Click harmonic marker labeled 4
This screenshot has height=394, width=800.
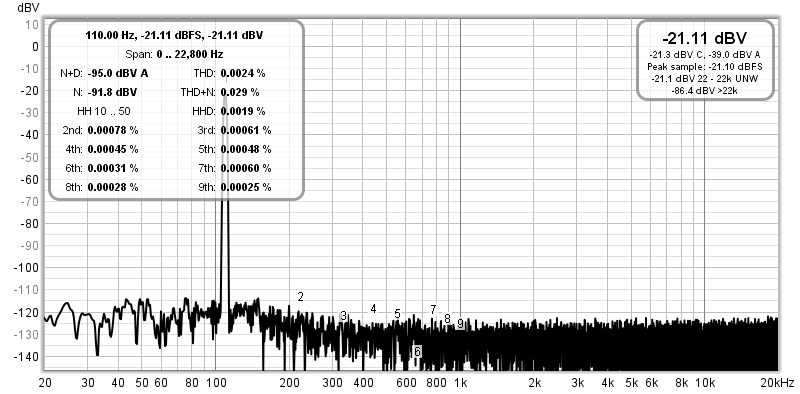point(373,309)
